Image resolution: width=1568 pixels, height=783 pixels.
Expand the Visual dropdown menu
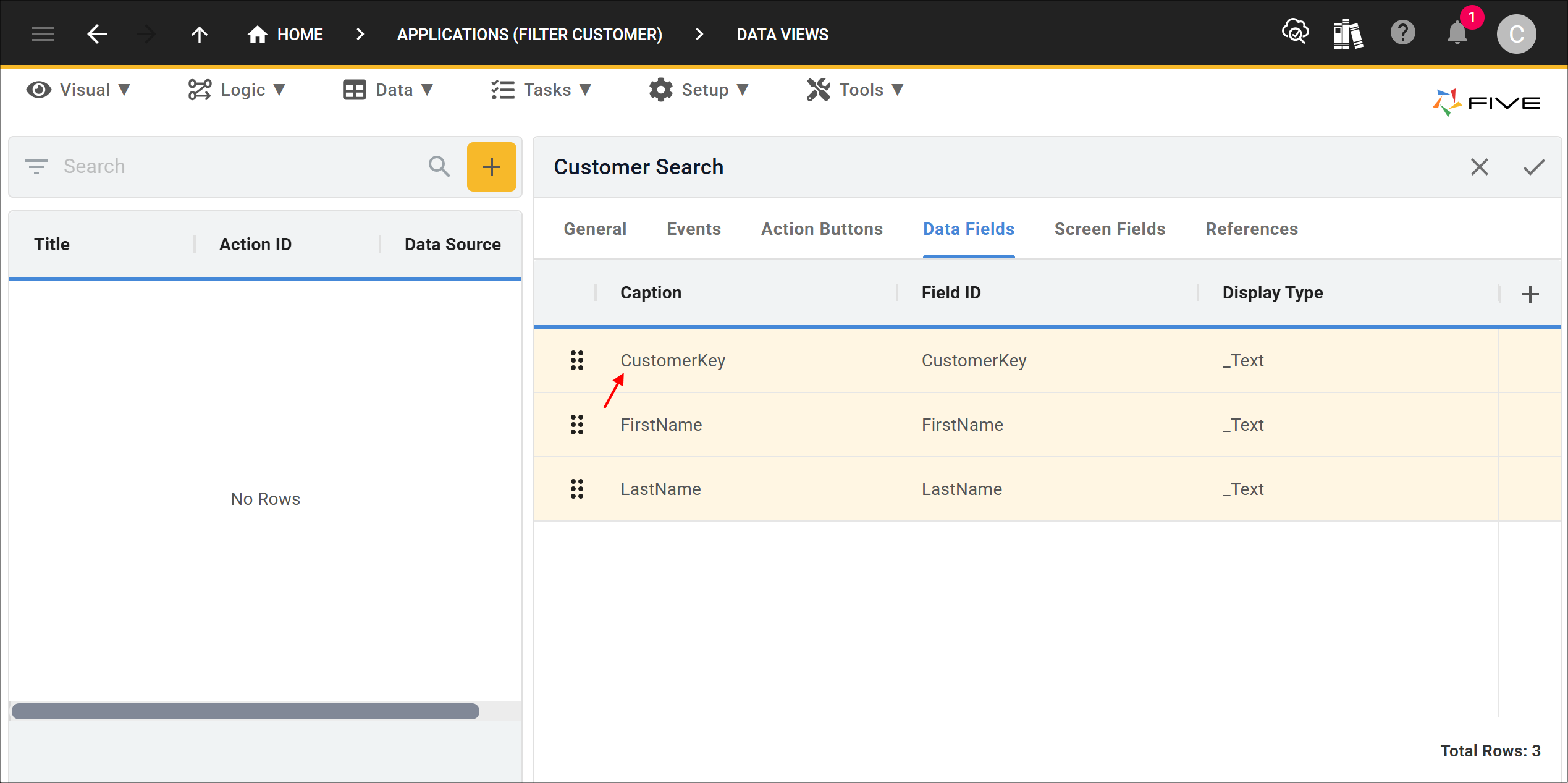[79, 89]
